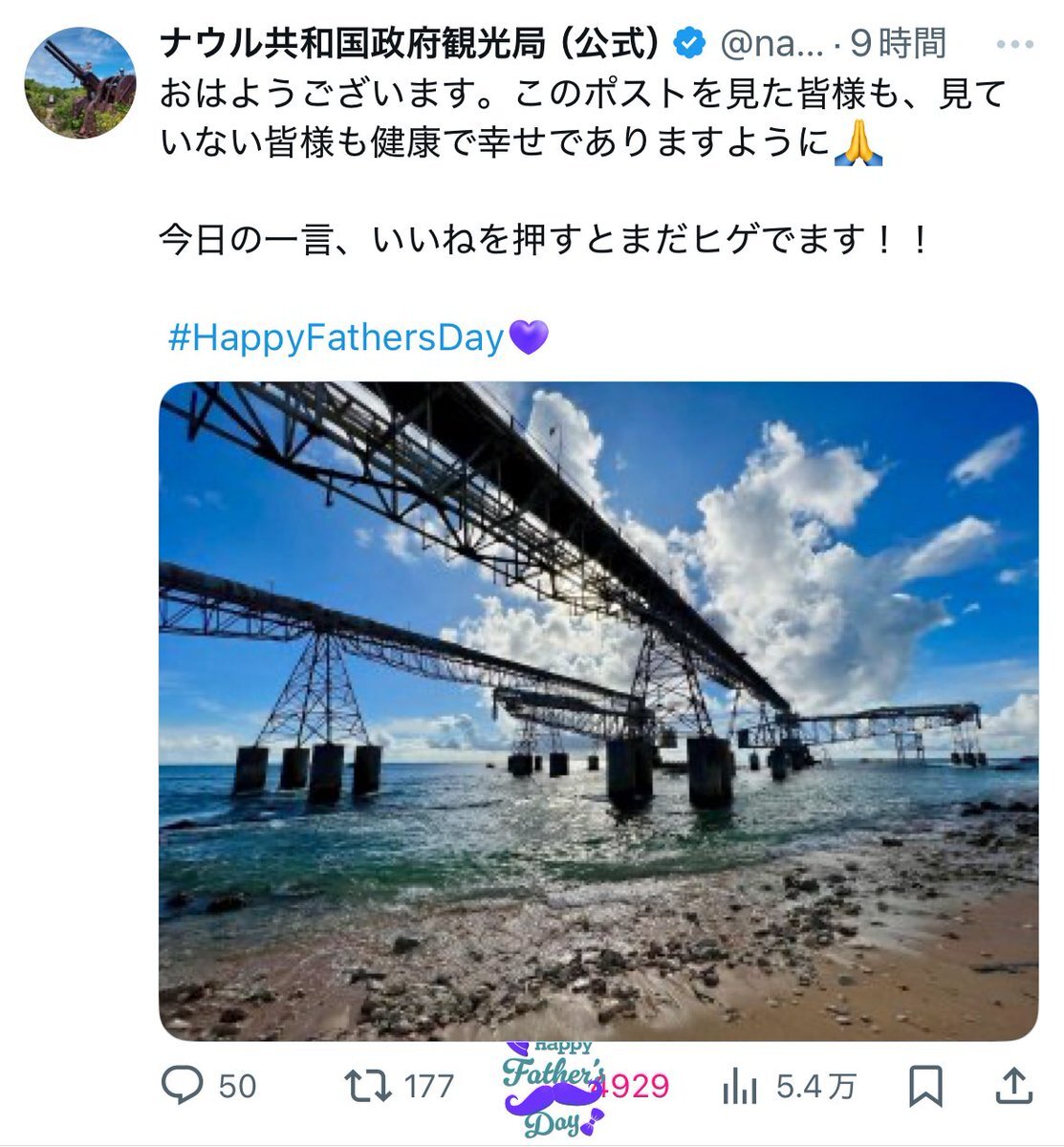This screenshot has height=1147, width=1064.
Task: Open ナウル共和国政府観光局 account name
Action: [x=411, y=42]
